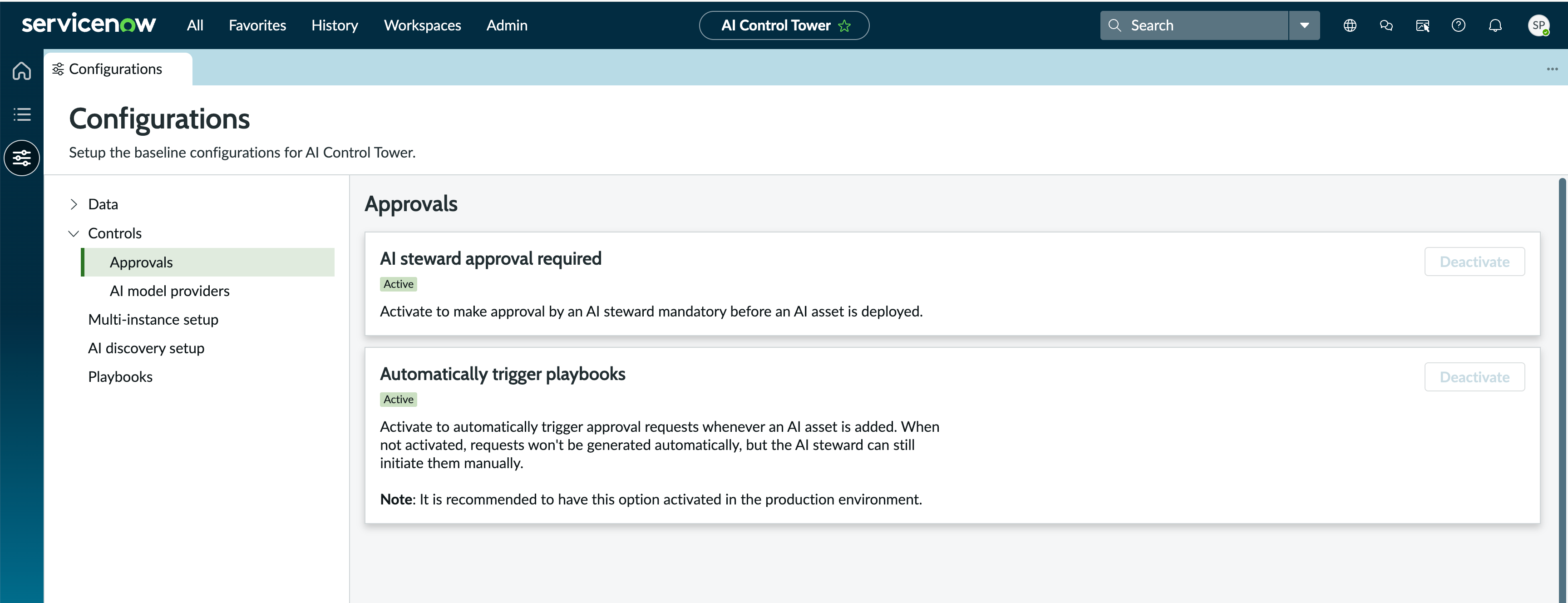The height and width of the screenshot is (603, 1568).
Task: Open the notifications bell icon
Action: click(1495, 25)
